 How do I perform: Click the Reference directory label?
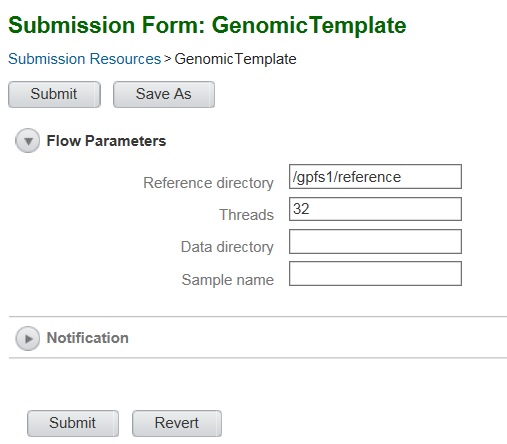click(208, 183)
